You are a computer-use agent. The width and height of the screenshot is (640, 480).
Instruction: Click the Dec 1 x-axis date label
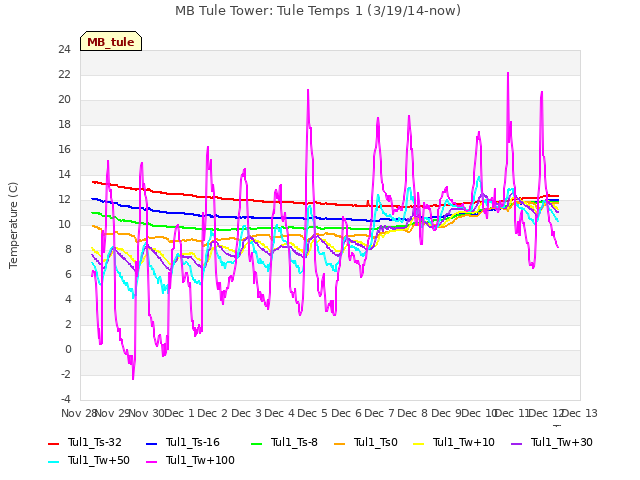pos(179,413)
